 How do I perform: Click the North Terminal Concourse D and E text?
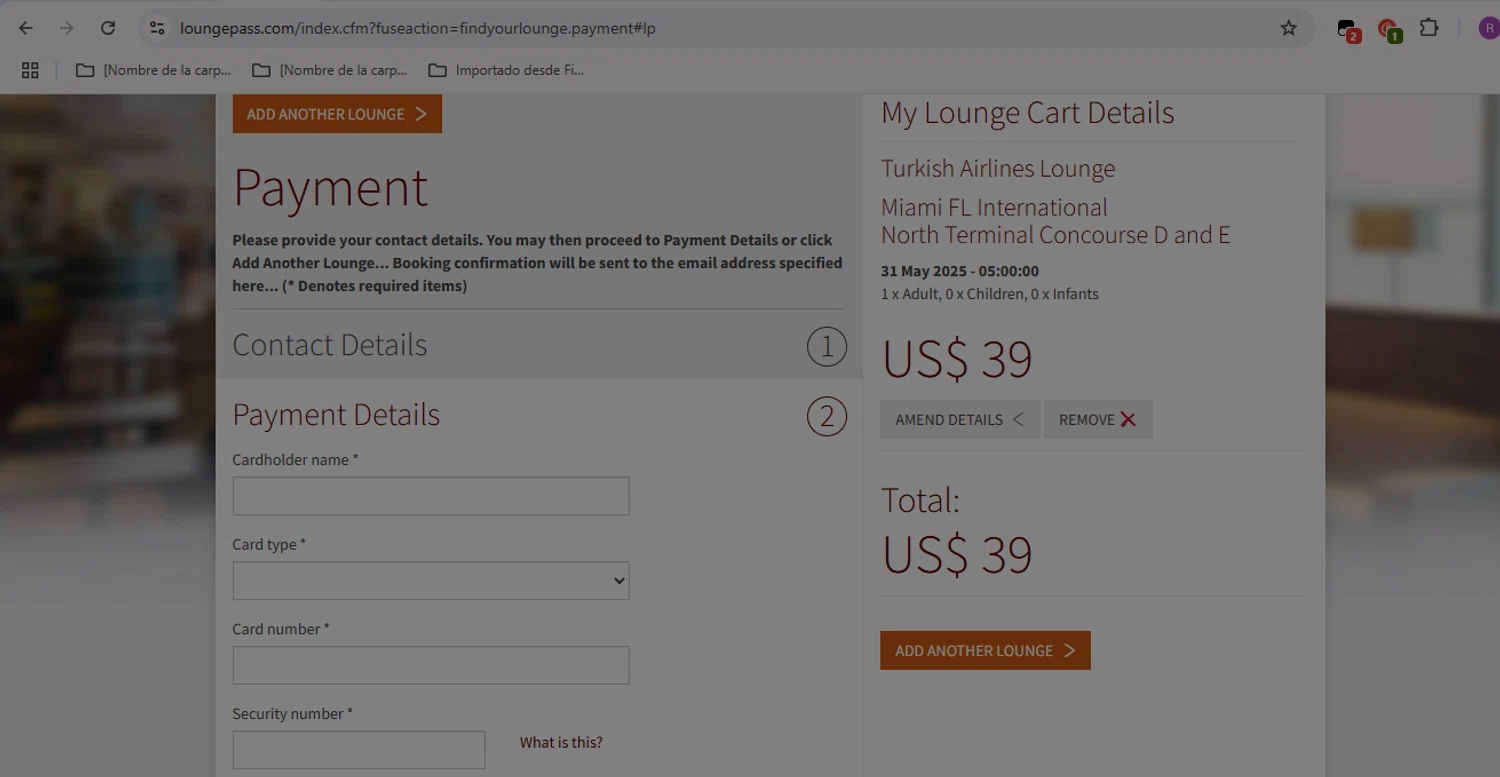(x=1055, y=235)
